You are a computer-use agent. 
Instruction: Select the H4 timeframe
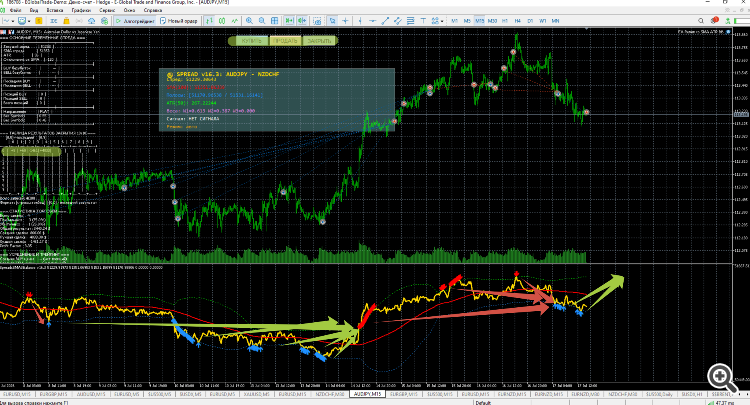(518, 21)
